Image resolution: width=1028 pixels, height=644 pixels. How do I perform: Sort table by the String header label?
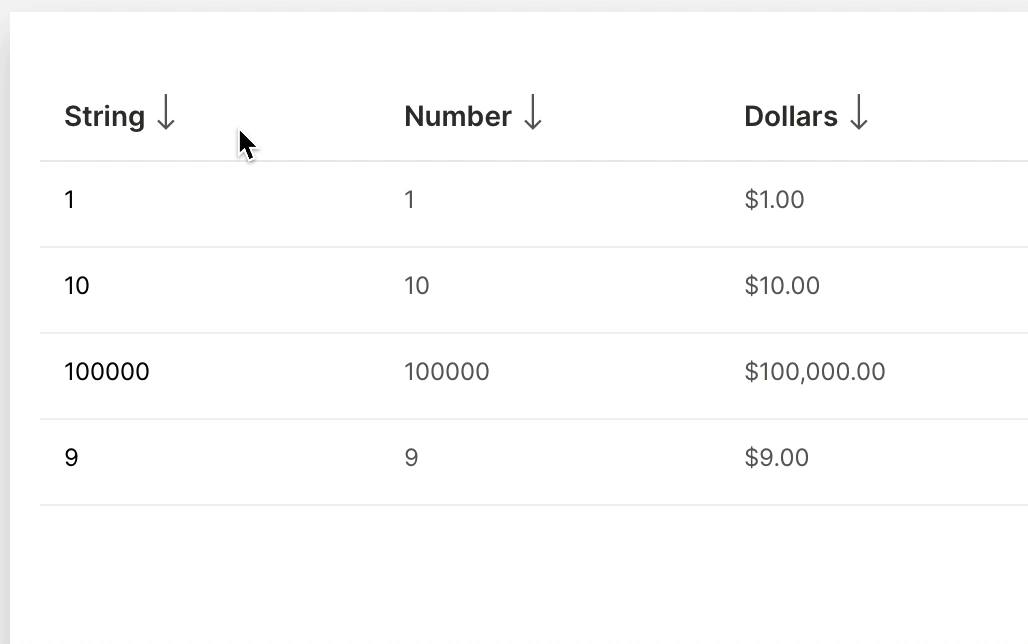(x=105, y=117)
